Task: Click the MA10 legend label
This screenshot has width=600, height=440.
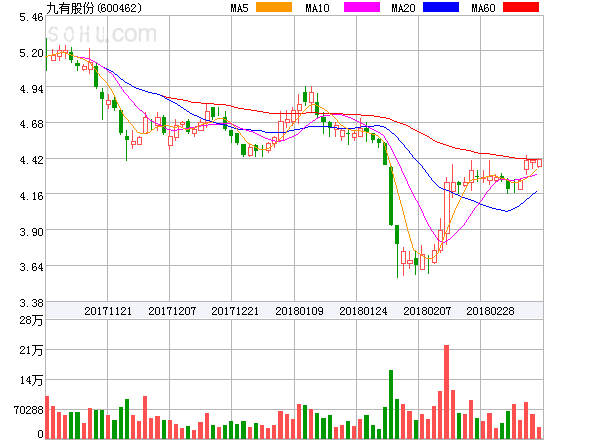Action: coord(317,8)
